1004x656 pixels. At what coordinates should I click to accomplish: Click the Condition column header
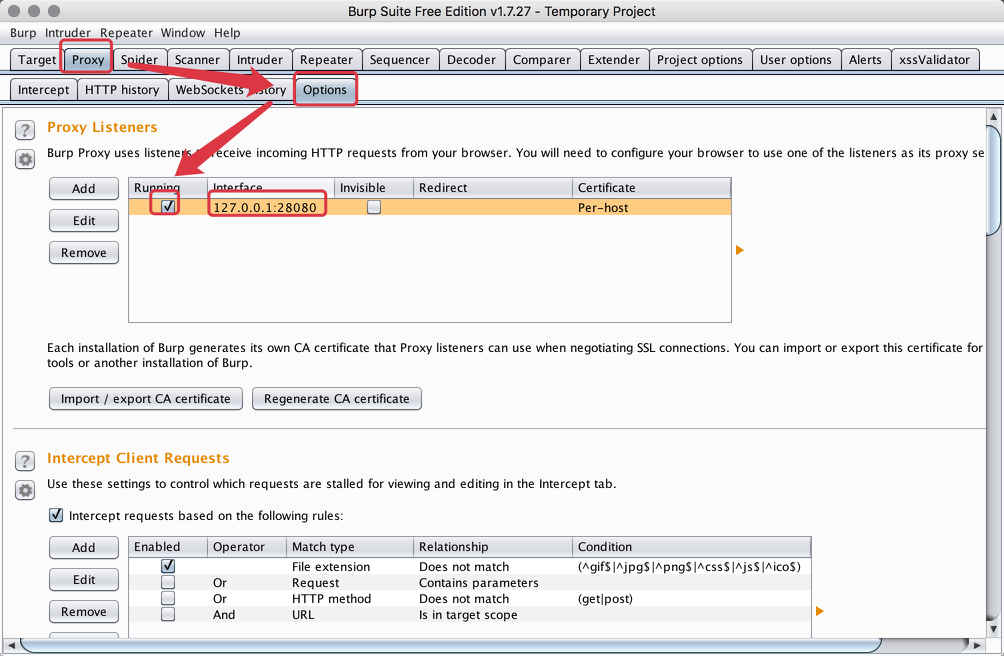coord(692,547)
